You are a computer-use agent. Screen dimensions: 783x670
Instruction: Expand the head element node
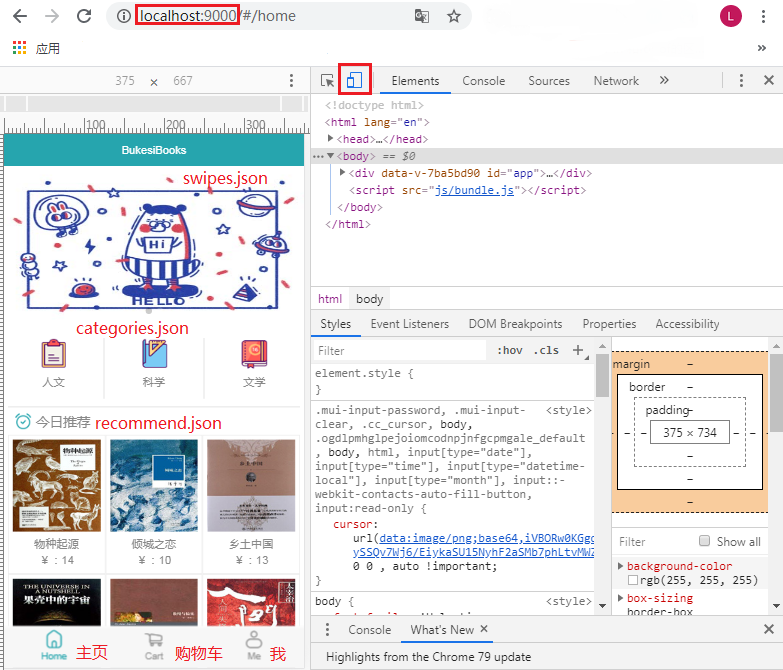pos(330,138)
